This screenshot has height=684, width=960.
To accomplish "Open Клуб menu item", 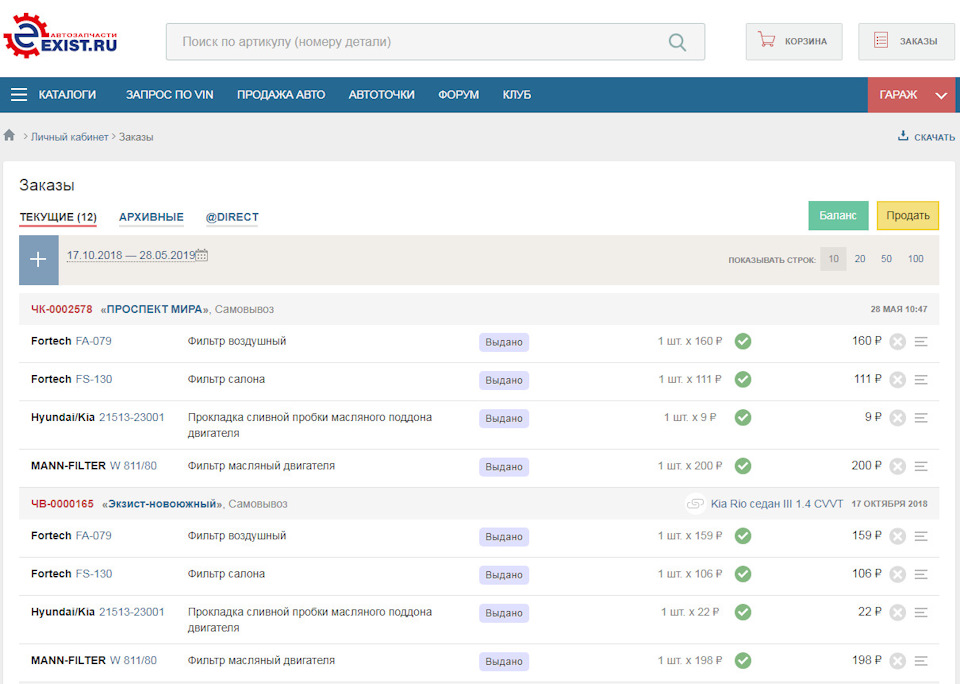I will tap(517, 95).
